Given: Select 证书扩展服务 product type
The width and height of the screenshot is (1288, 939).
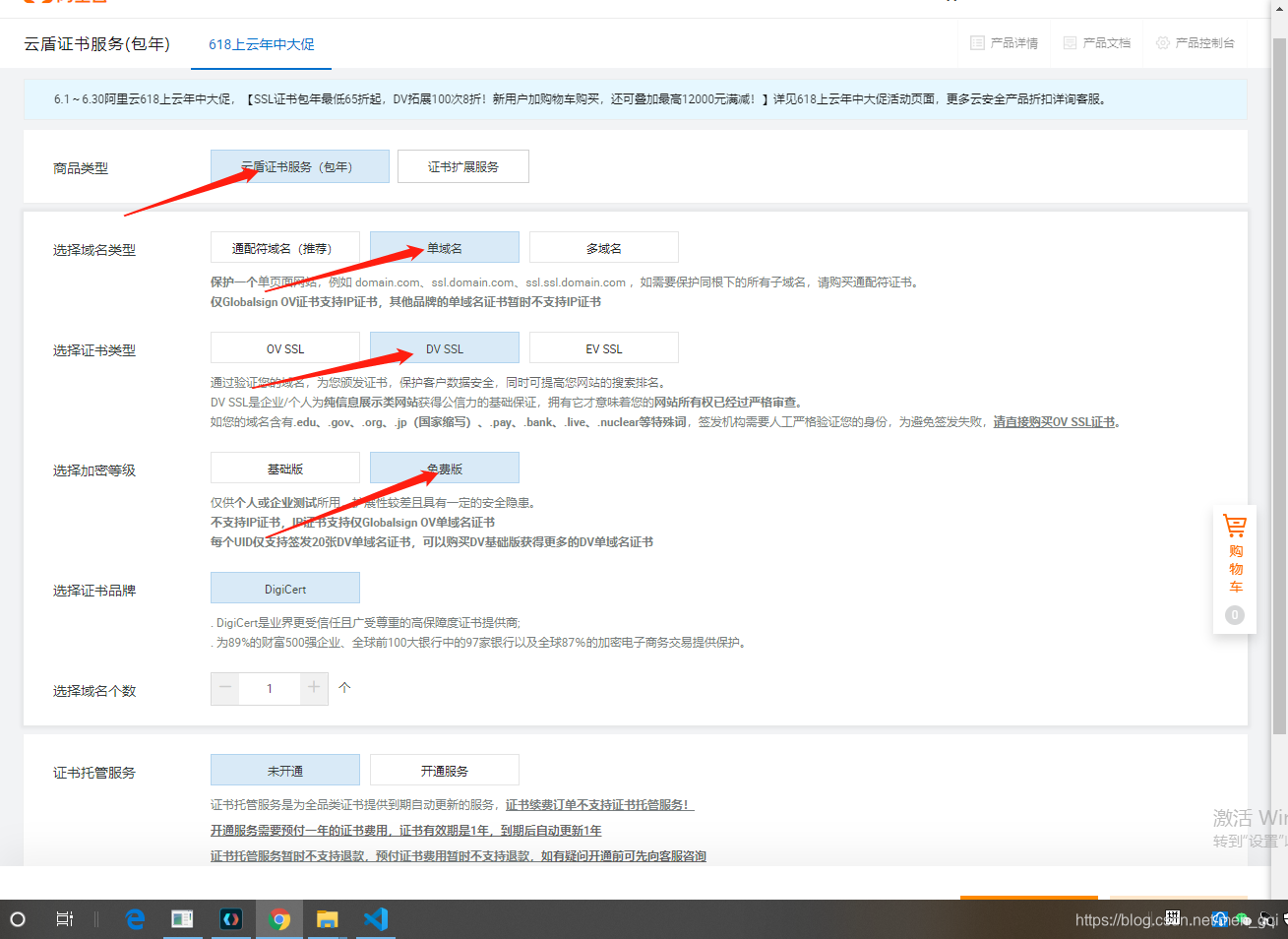Looking at the screenshot, I should (x=463, y=166).
